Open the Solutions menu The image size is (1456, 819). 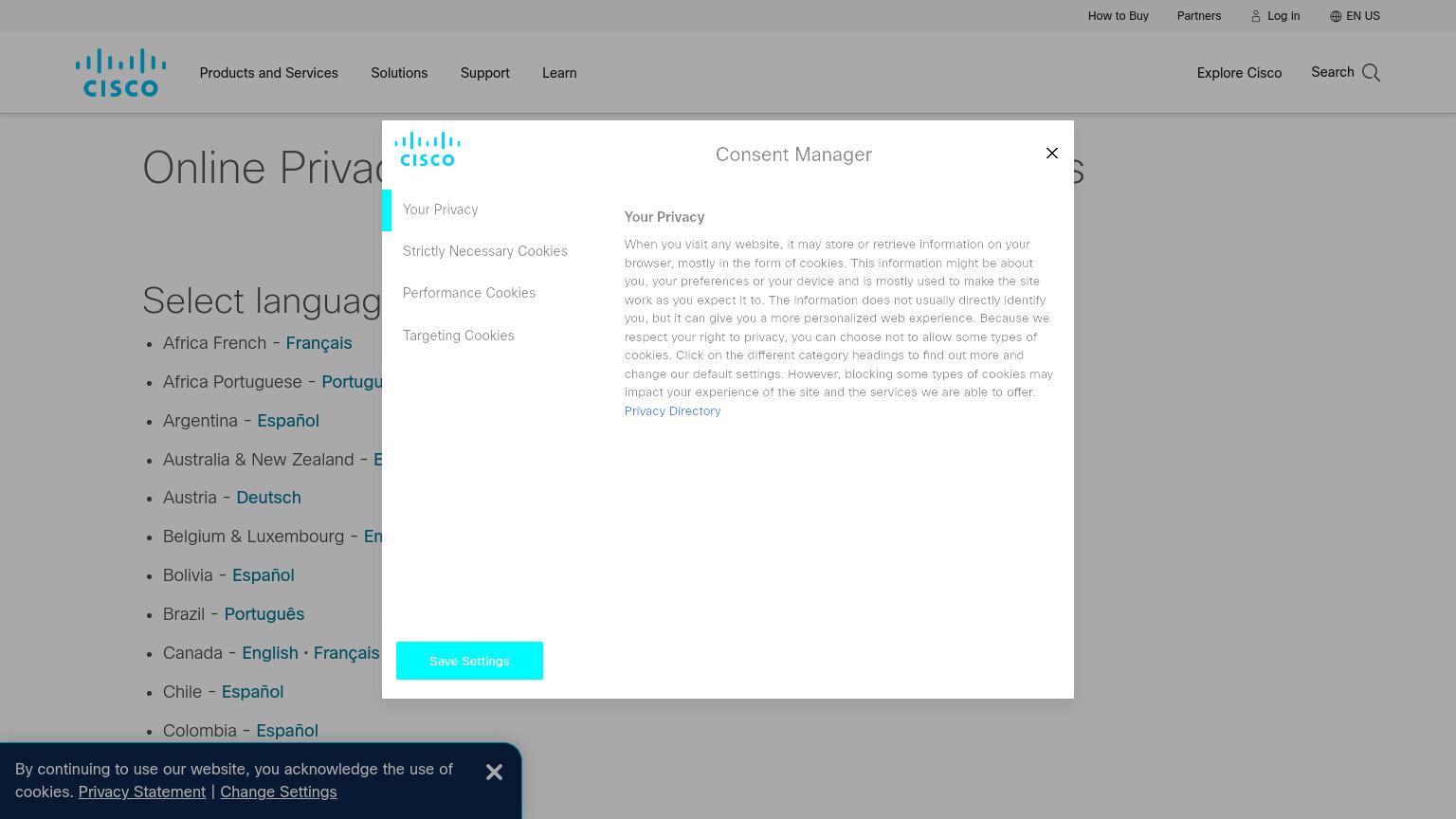tap(399, 73)
